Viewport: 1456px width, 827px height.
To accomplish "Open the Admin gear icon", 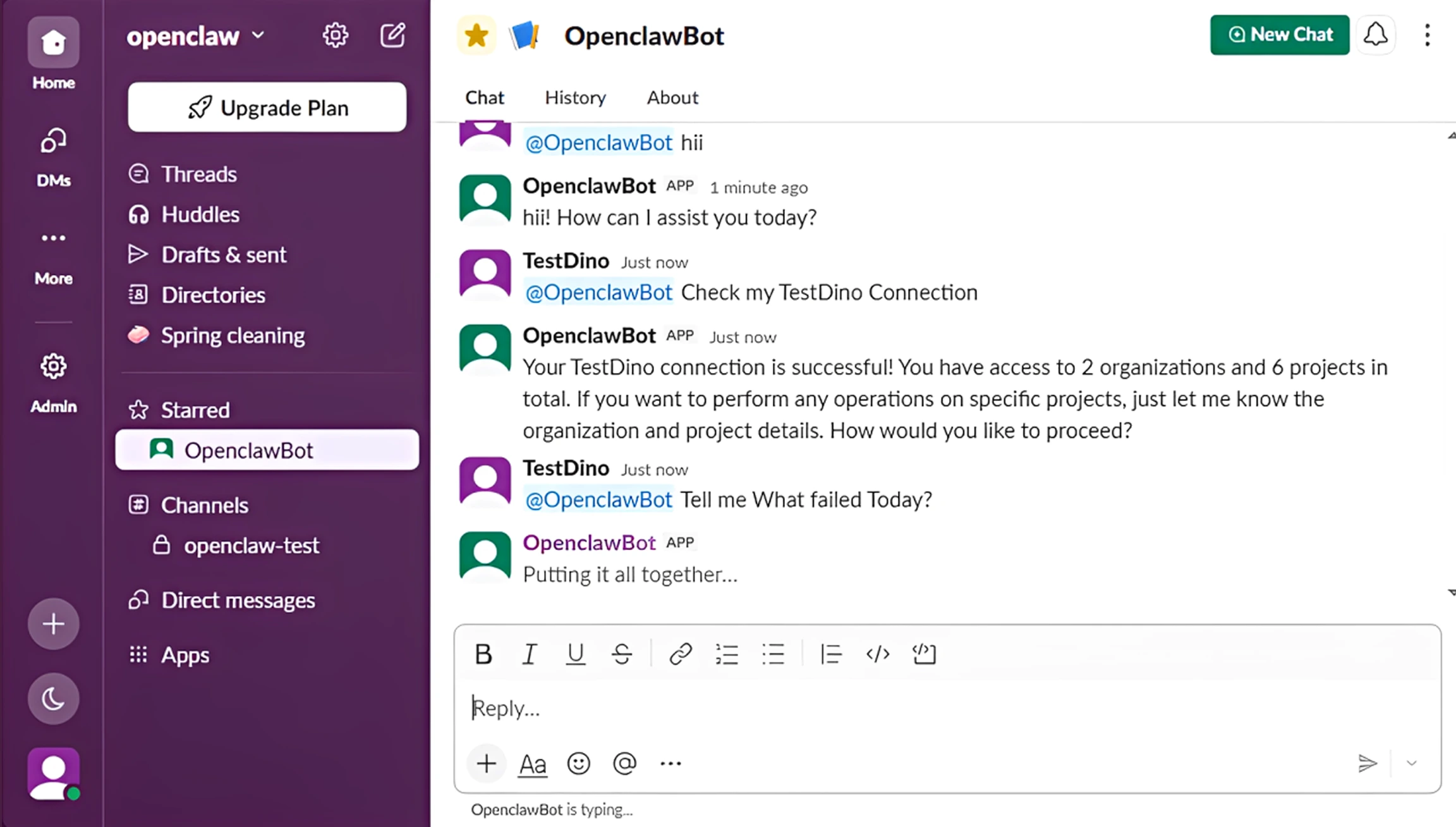I will [53, 366].
